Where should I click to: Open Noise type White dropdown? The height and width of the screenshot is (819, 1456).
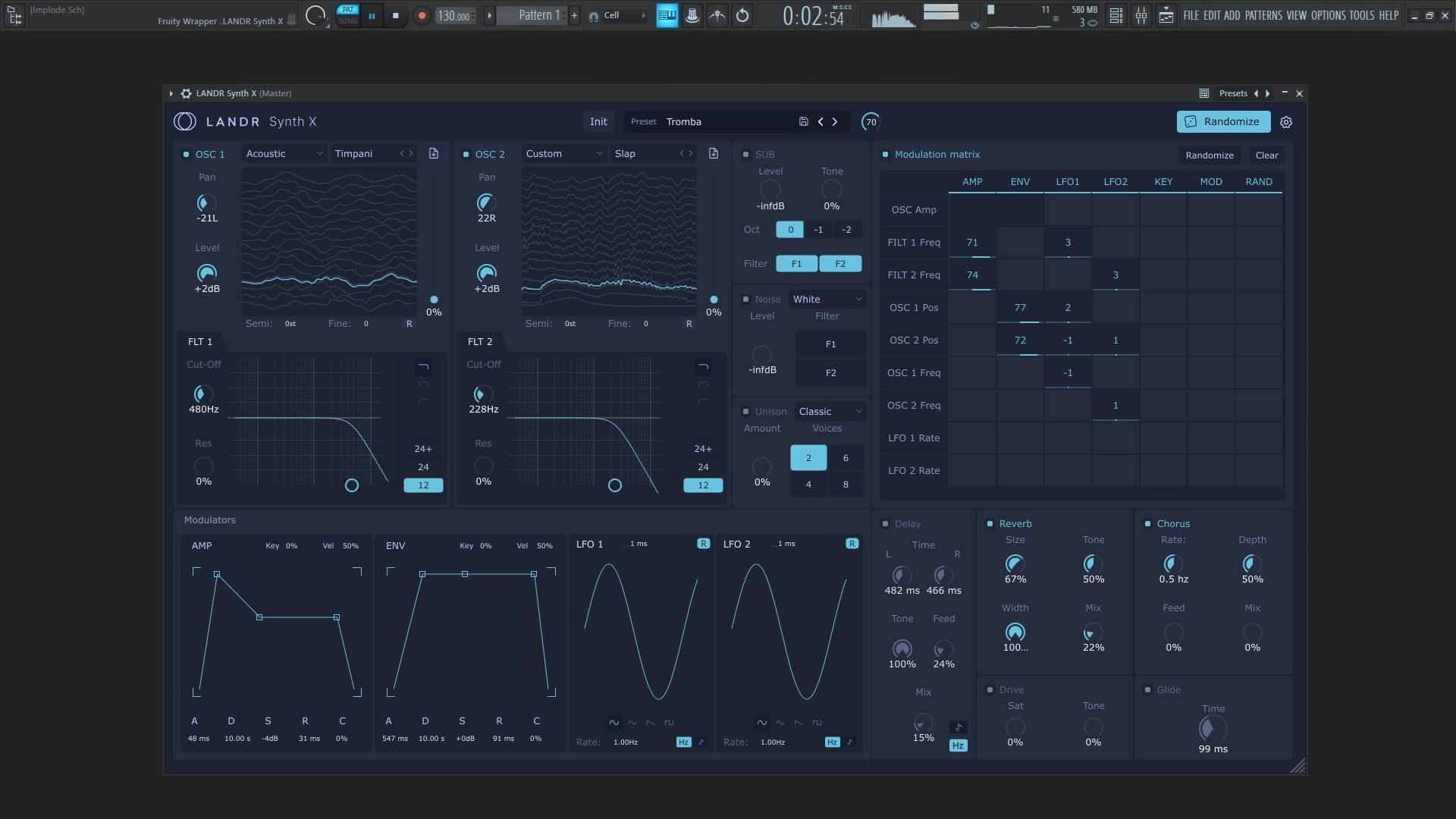827,300
